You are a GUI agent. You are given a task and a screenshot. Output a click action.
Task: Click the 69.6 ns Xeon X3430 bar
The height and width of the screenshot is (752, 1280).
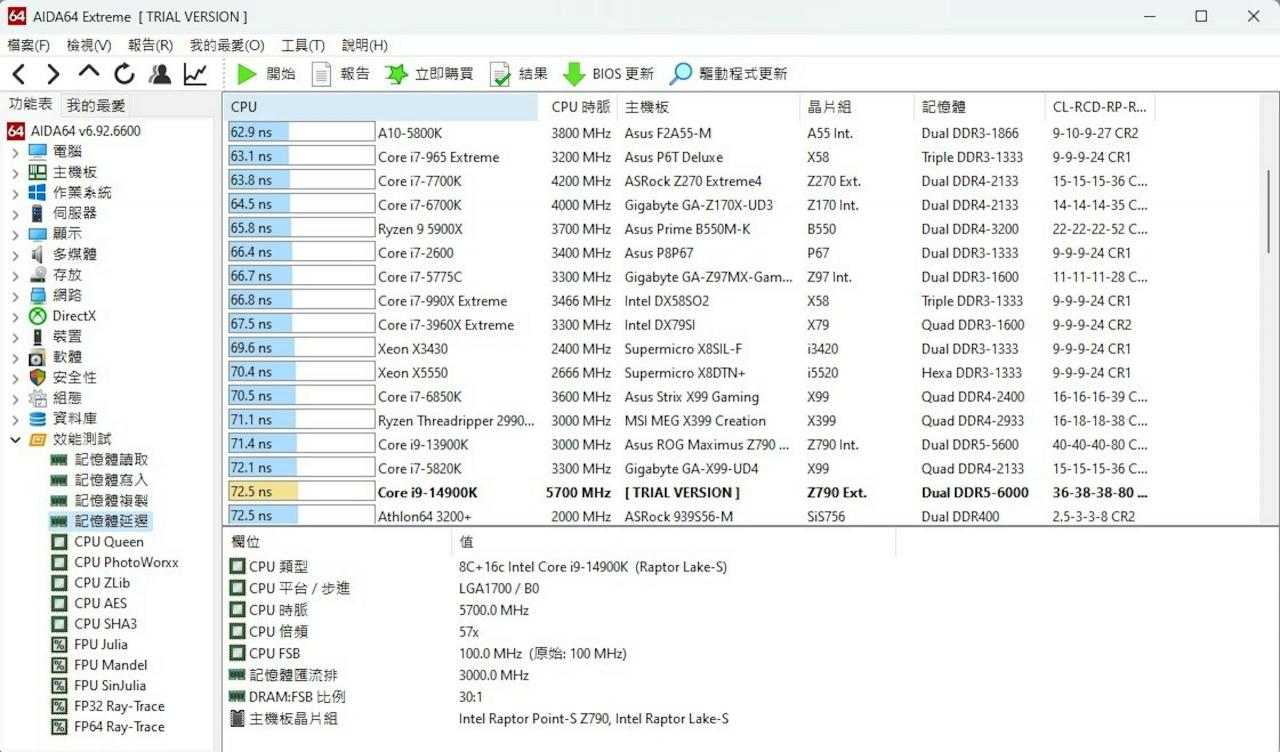pos(301,349)
